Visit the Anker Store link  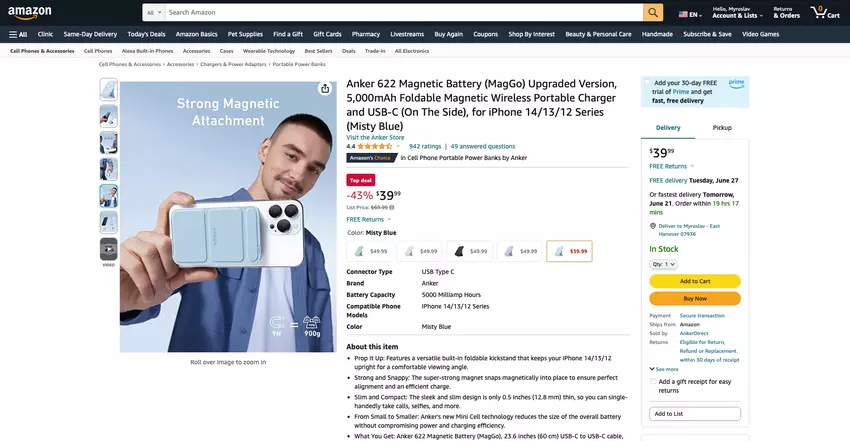[x=375, y=138]
